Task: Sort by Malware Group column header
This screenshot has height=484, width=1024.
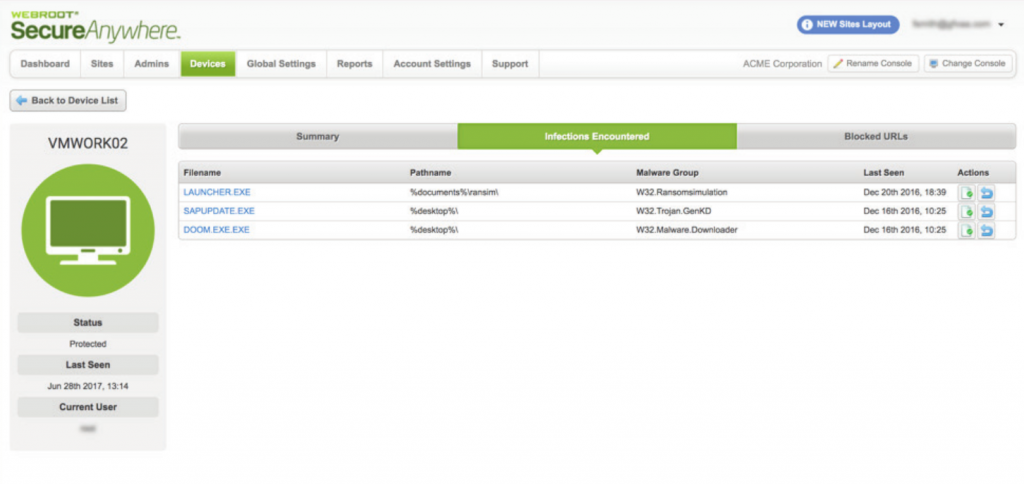Action: (x=667, y=173)
